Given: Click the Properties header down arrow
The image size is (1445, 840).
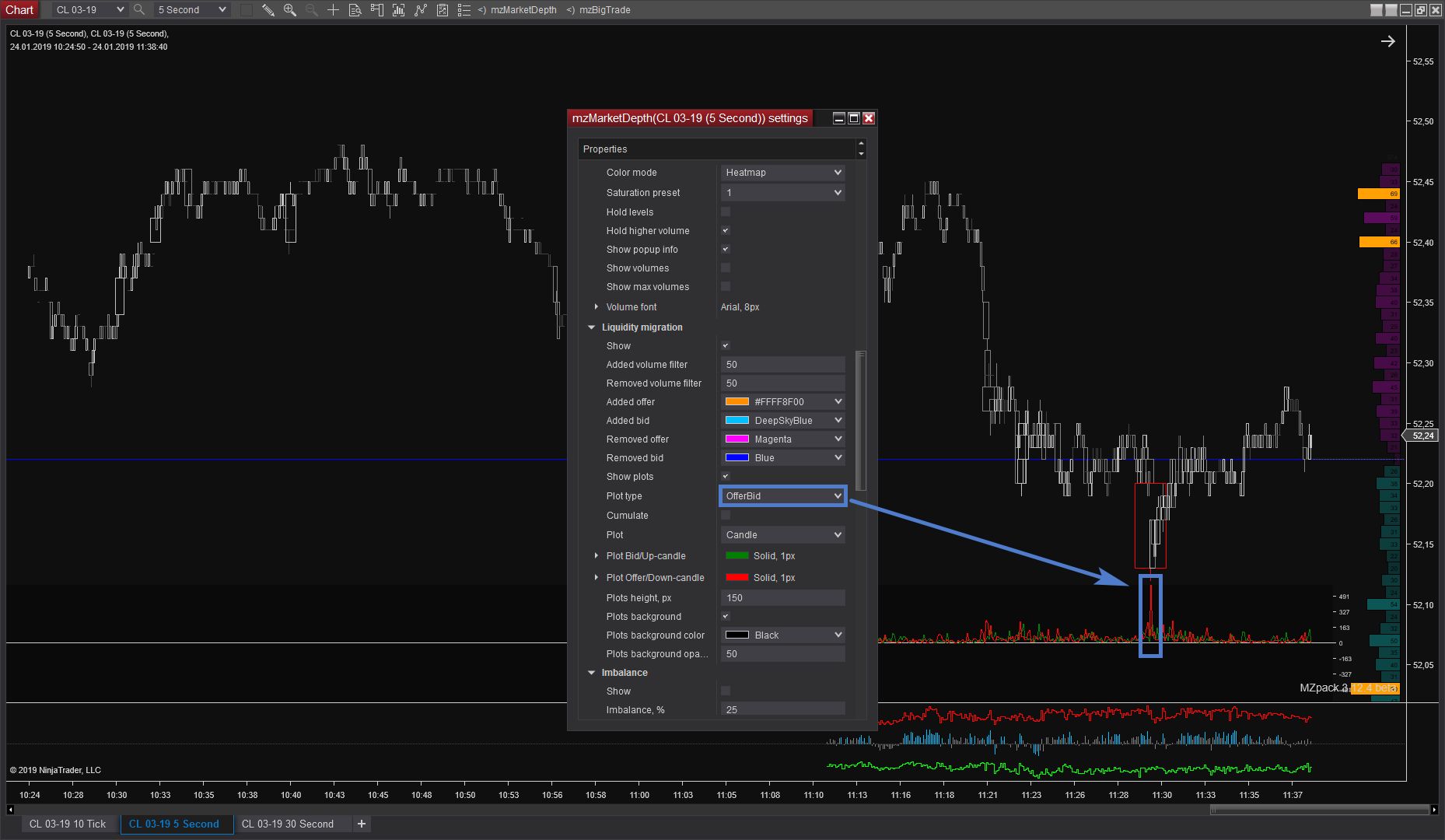Looking at the screenshot, I should click(x=861, y=154).
